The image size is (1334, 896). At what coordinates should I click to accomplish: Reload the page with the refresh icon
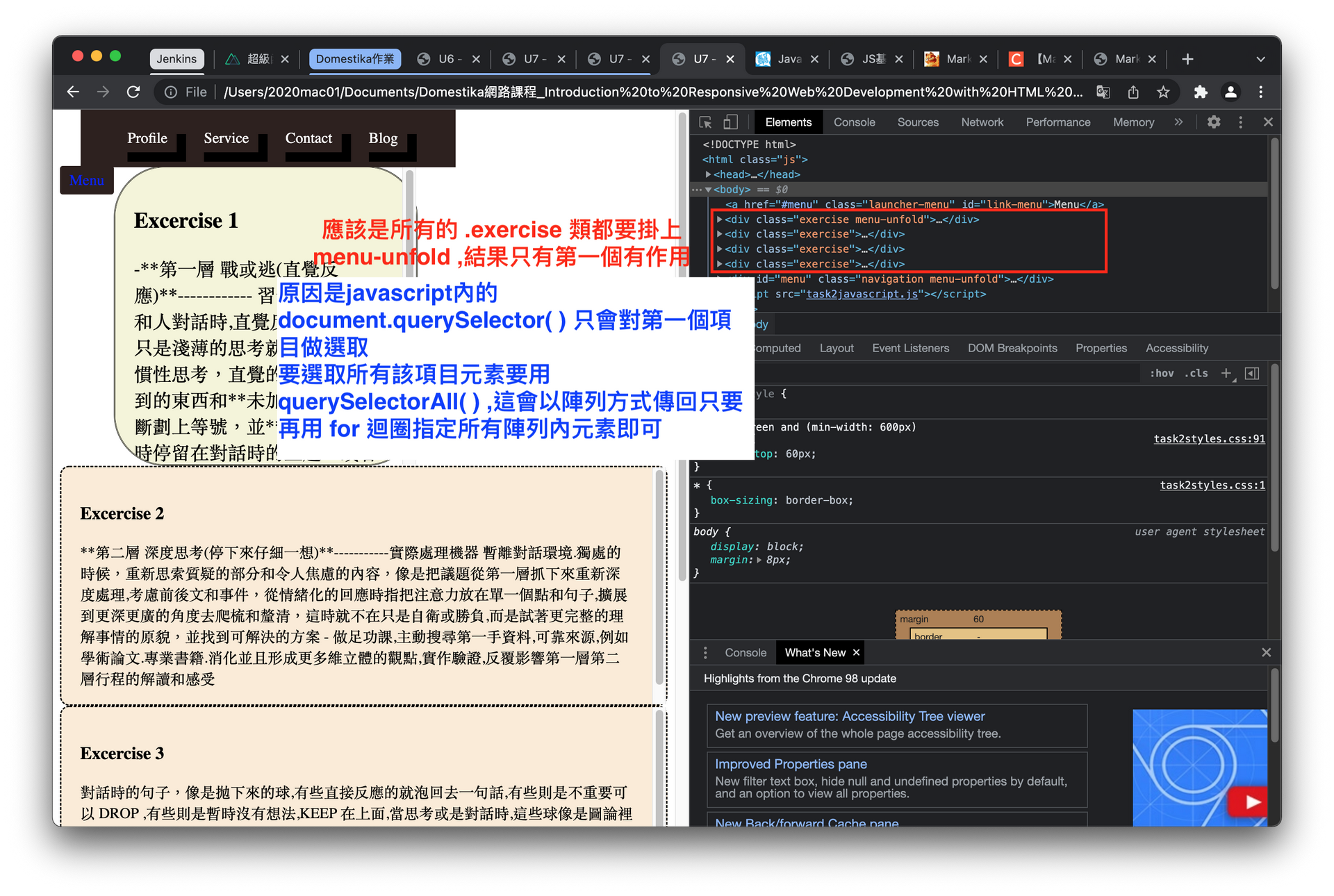(133, 92)
